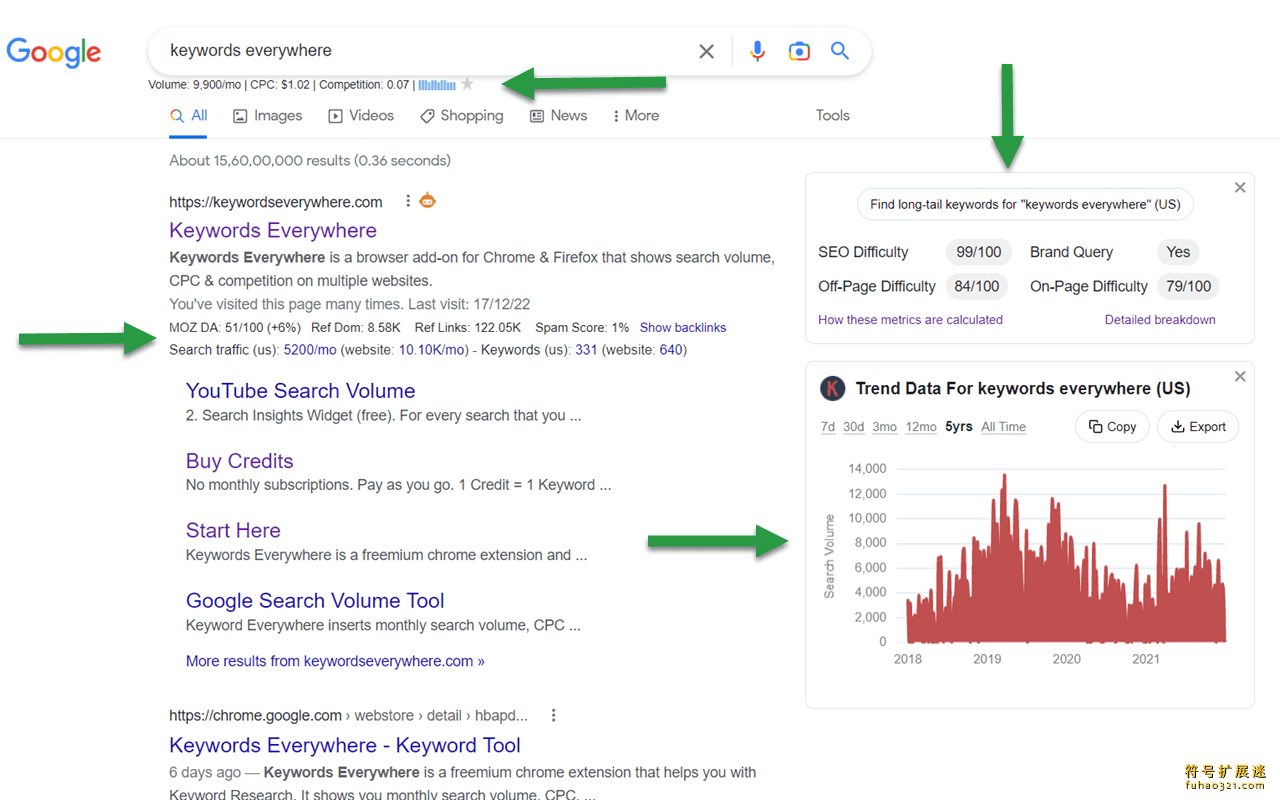The width and height of the screenshot is (1280, 800).
Task: Select the 5yrs trend range
Action: click(x=959, y=427)
